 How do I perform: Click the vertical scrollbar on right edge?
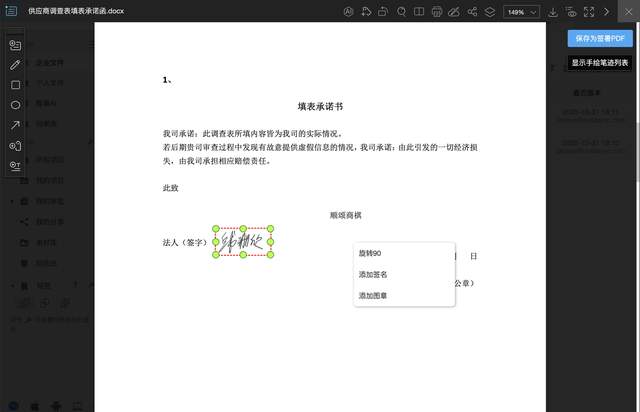tap(638, 151)
